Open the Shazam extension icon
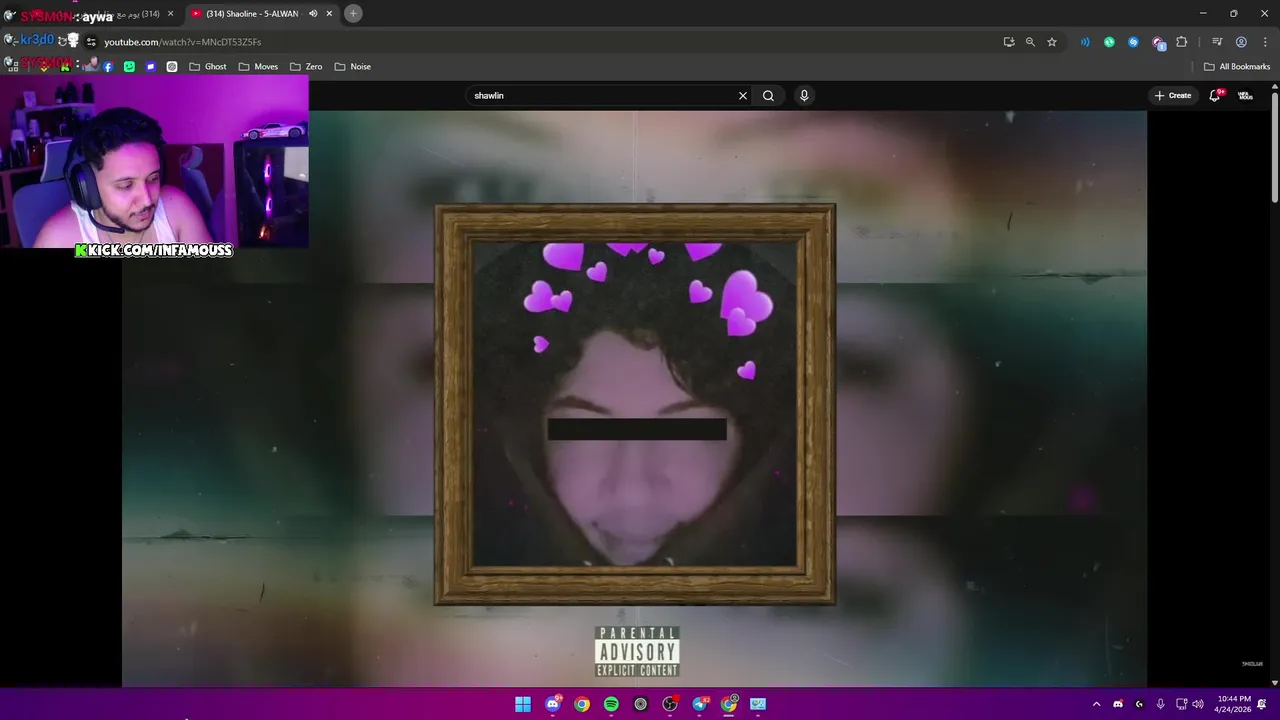Viewport: 1280px width, 720px height. pos(1133,42)
